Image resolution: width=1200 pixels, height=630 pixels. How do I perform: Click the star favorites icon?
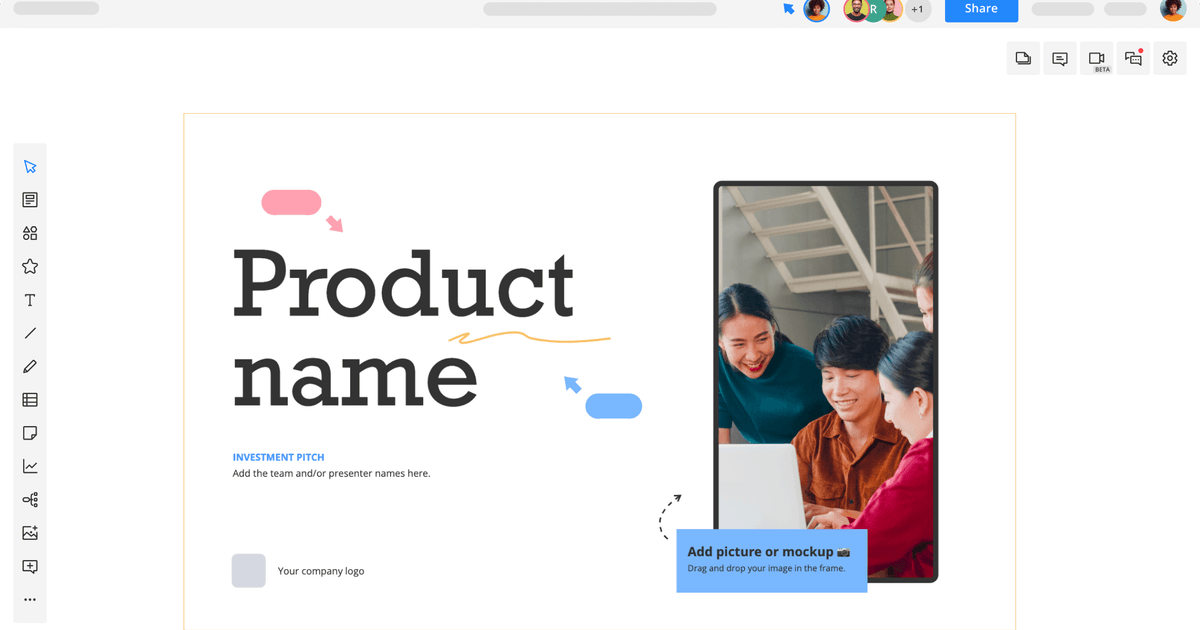[30, 267]
